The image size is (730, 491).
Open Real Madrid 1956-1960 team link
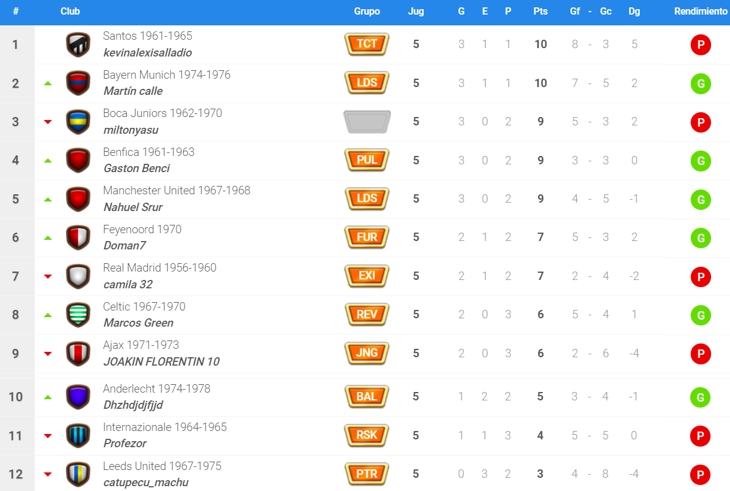160,268
